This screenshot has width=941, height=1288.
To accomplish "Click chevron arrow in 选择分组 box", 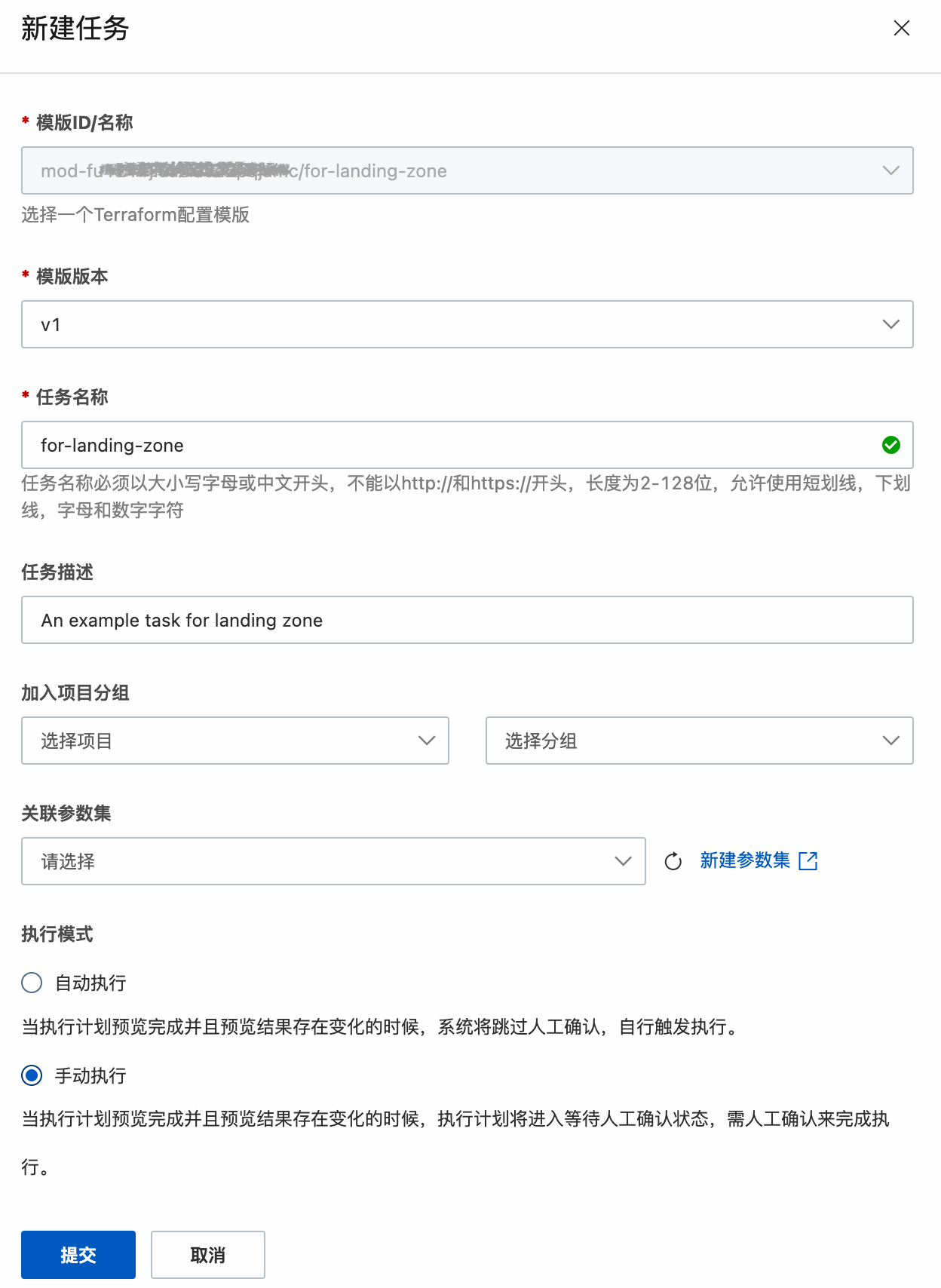I will coord(890,741).
